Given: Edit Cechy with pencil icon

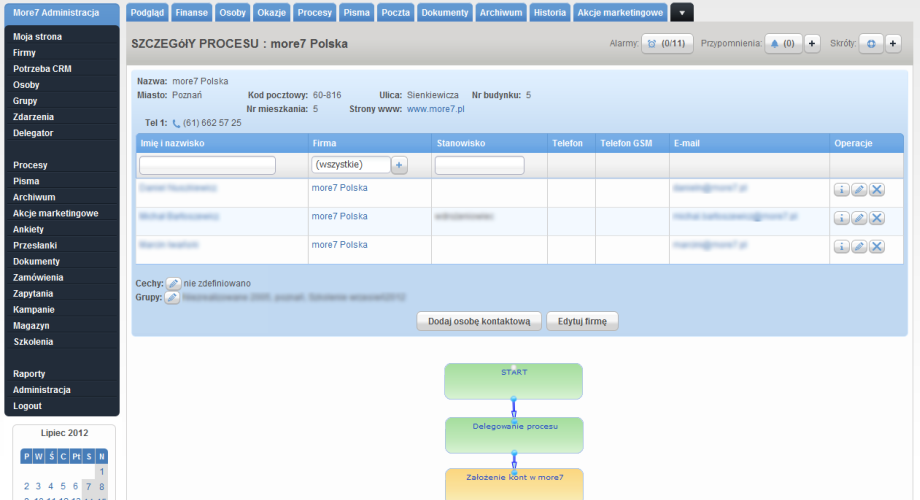Looking at the screenshot, I should tap(173, 284).
